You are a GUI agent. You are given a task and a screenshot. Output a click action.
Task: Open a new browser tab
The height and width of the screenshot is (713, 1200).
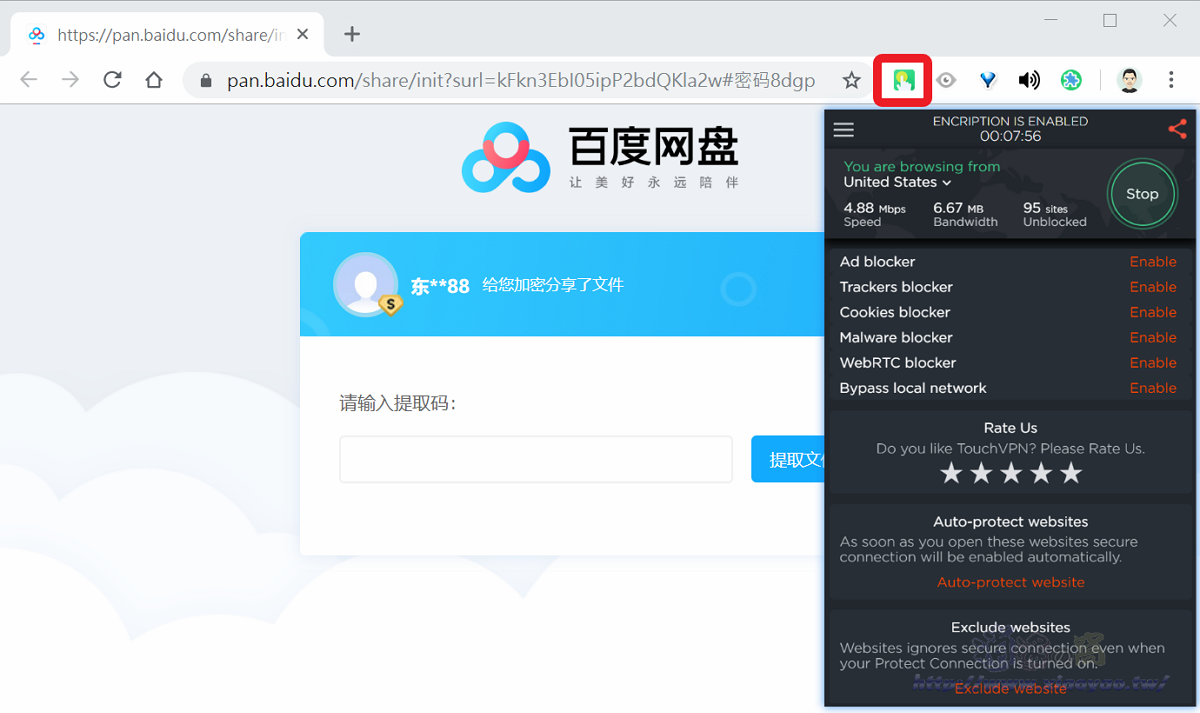pos(351,35)
